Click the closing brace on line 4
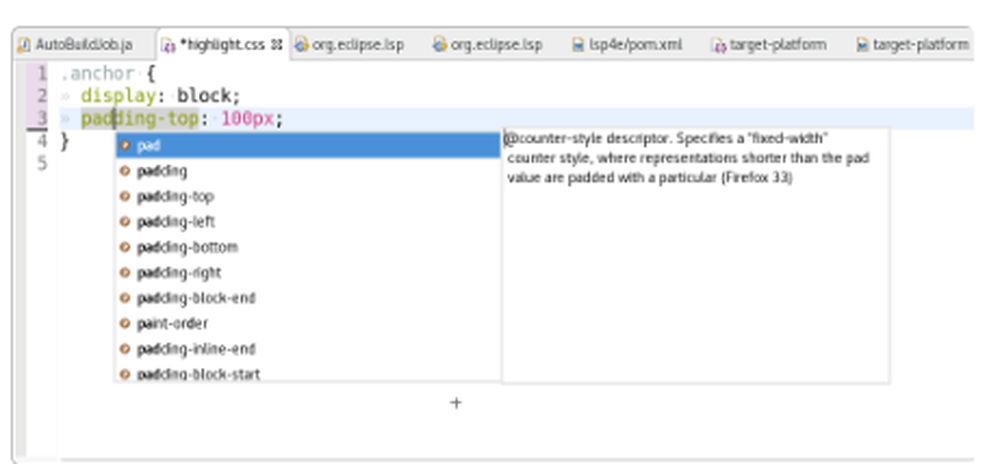The width and height of the screenshot is (1000, 464). click(x=64, y=141)
